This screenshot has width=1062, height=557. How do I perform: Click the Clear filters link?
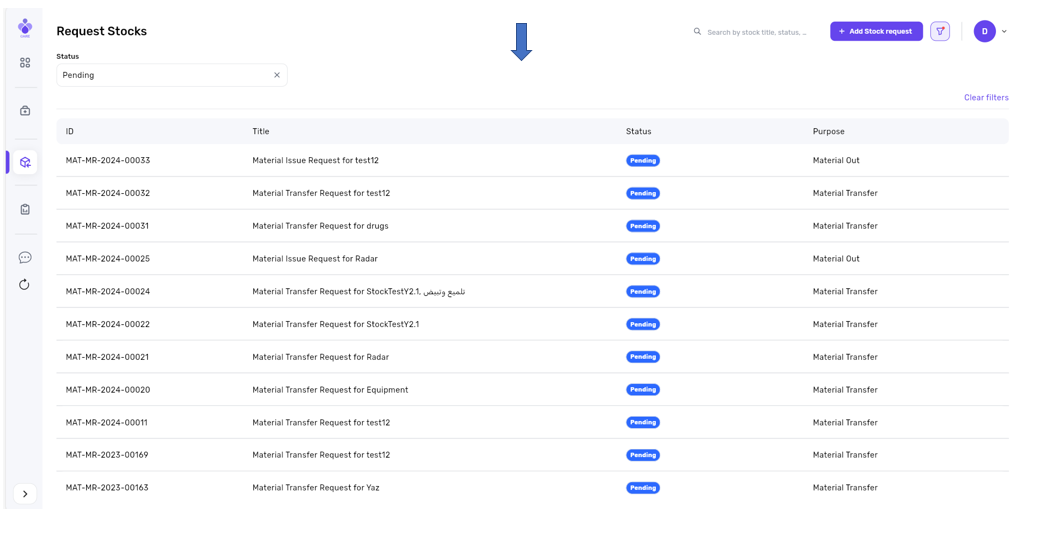point(985,98)
